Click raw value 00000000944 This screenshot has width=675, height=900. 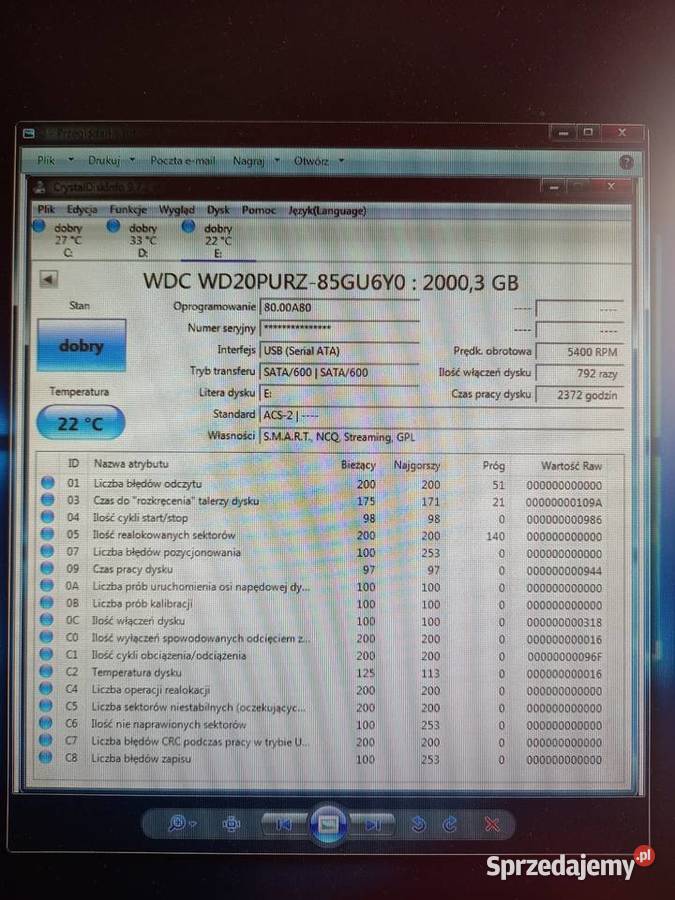click(x=564, y=571)
